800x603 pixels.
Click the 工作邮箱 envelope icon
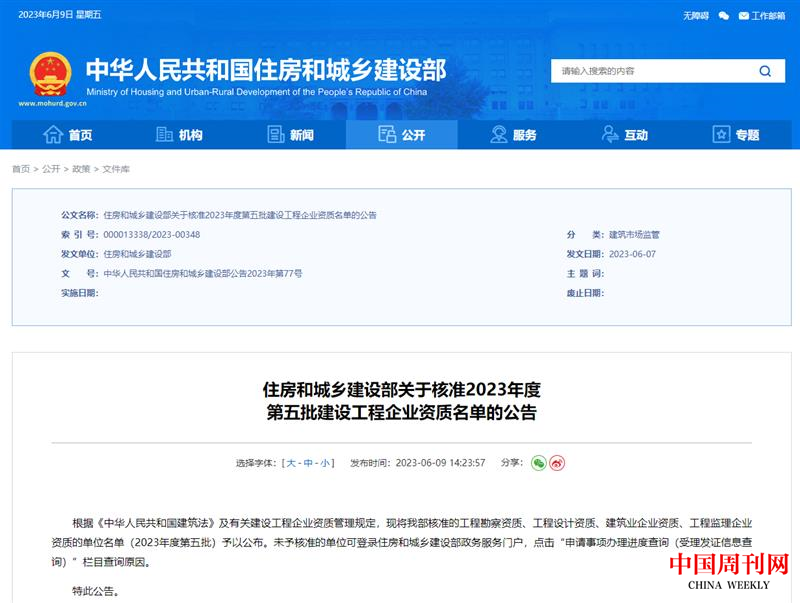[x=743, y=16]
